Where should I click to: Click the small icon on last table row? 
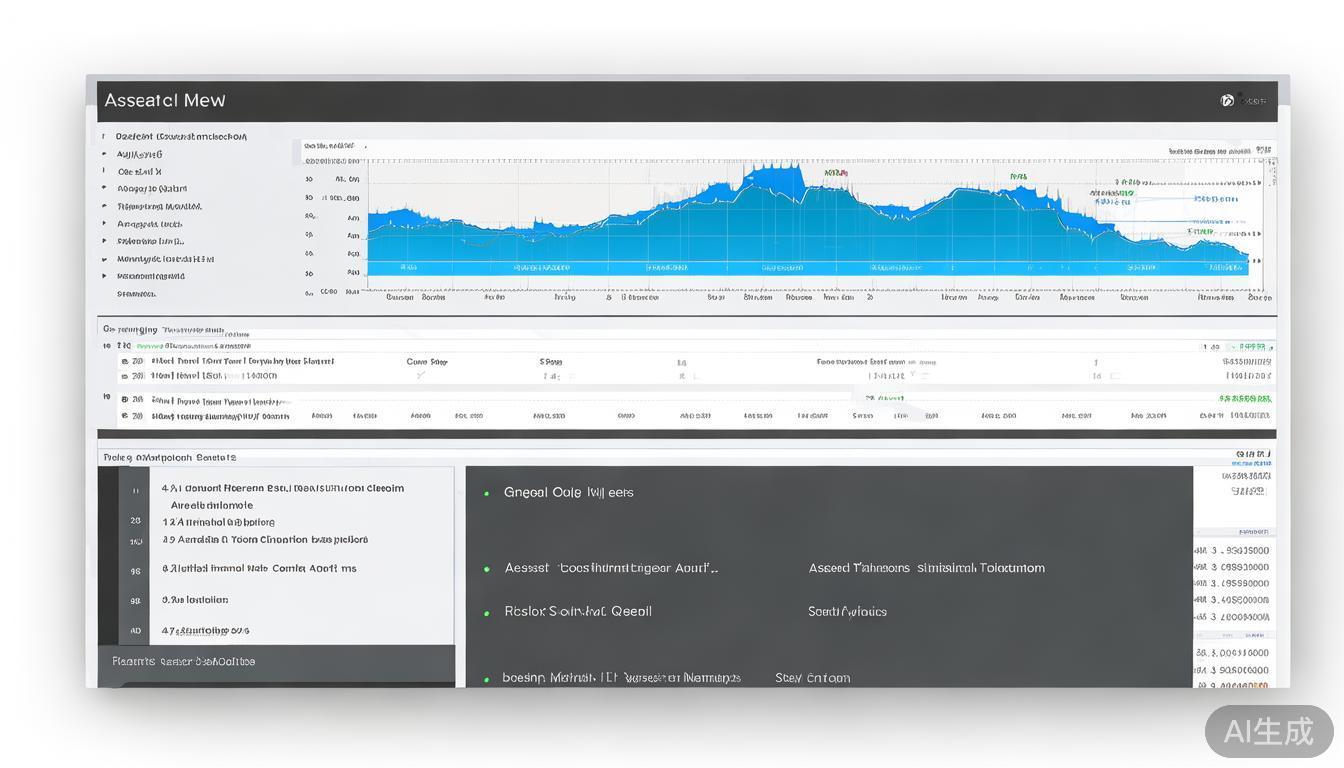click(125, 415)
